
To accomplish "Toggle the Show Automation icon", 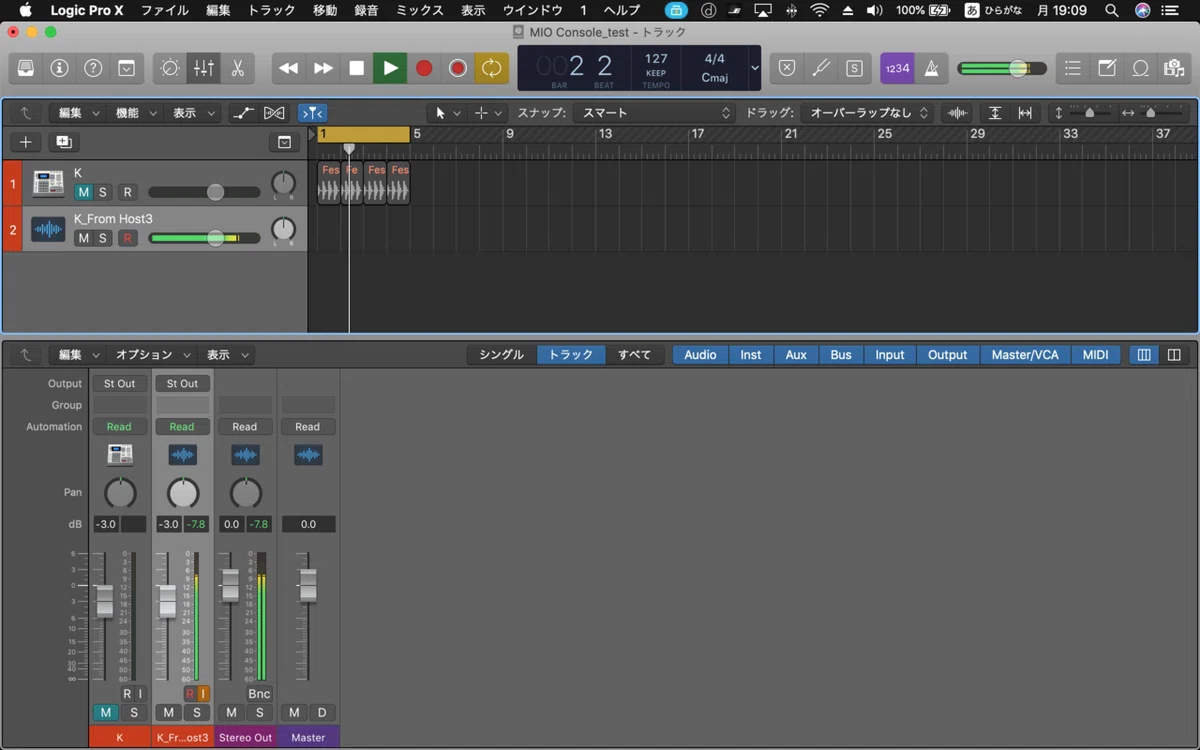I will 243,113.
